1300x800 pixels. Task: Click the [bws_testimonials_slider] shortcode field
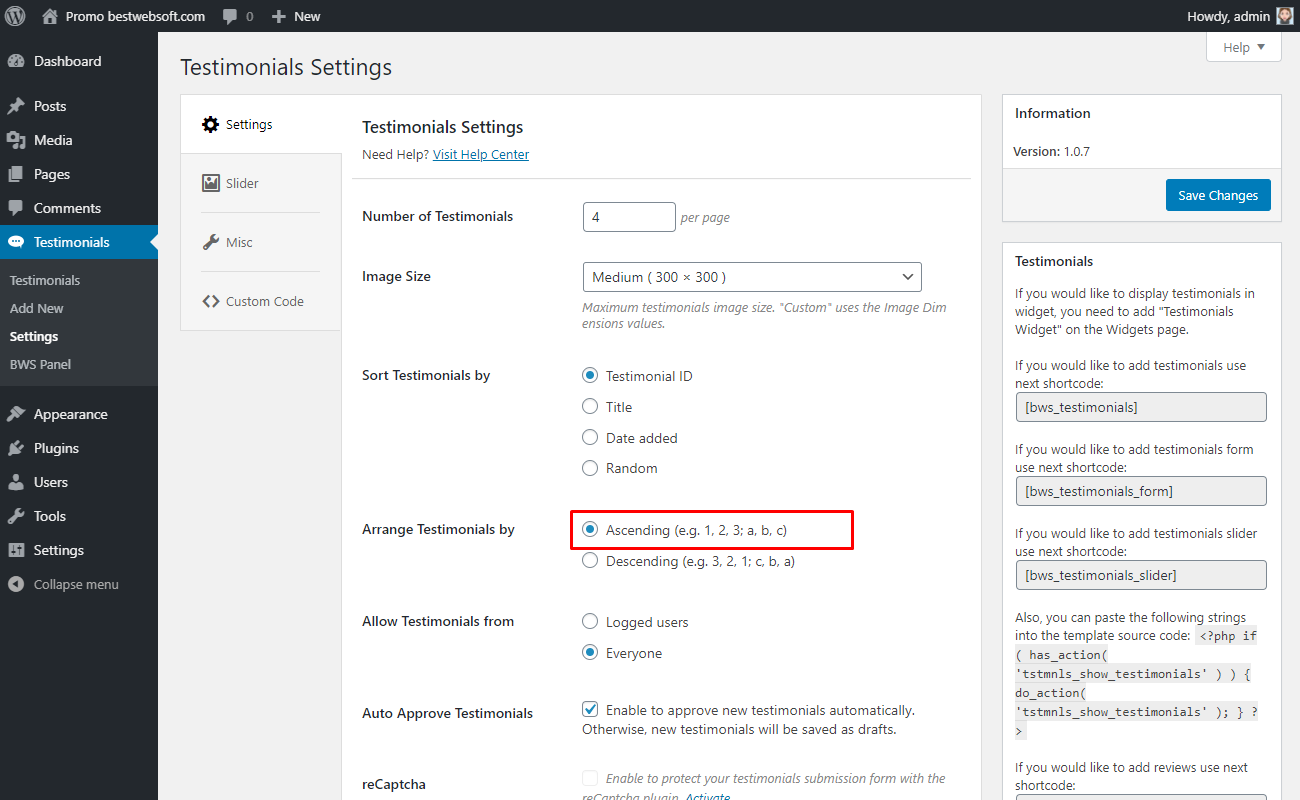click(x=1141, y=575)
